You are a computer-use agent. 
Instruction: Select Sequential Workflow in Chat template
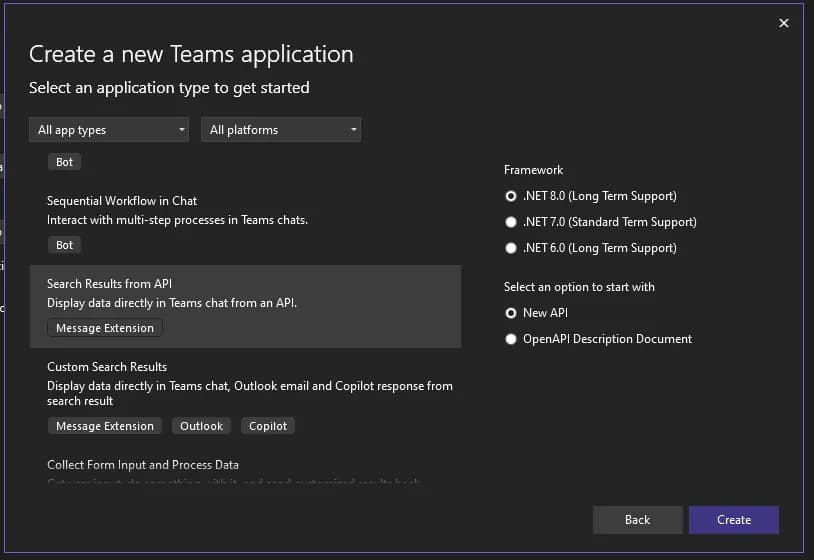245,223
